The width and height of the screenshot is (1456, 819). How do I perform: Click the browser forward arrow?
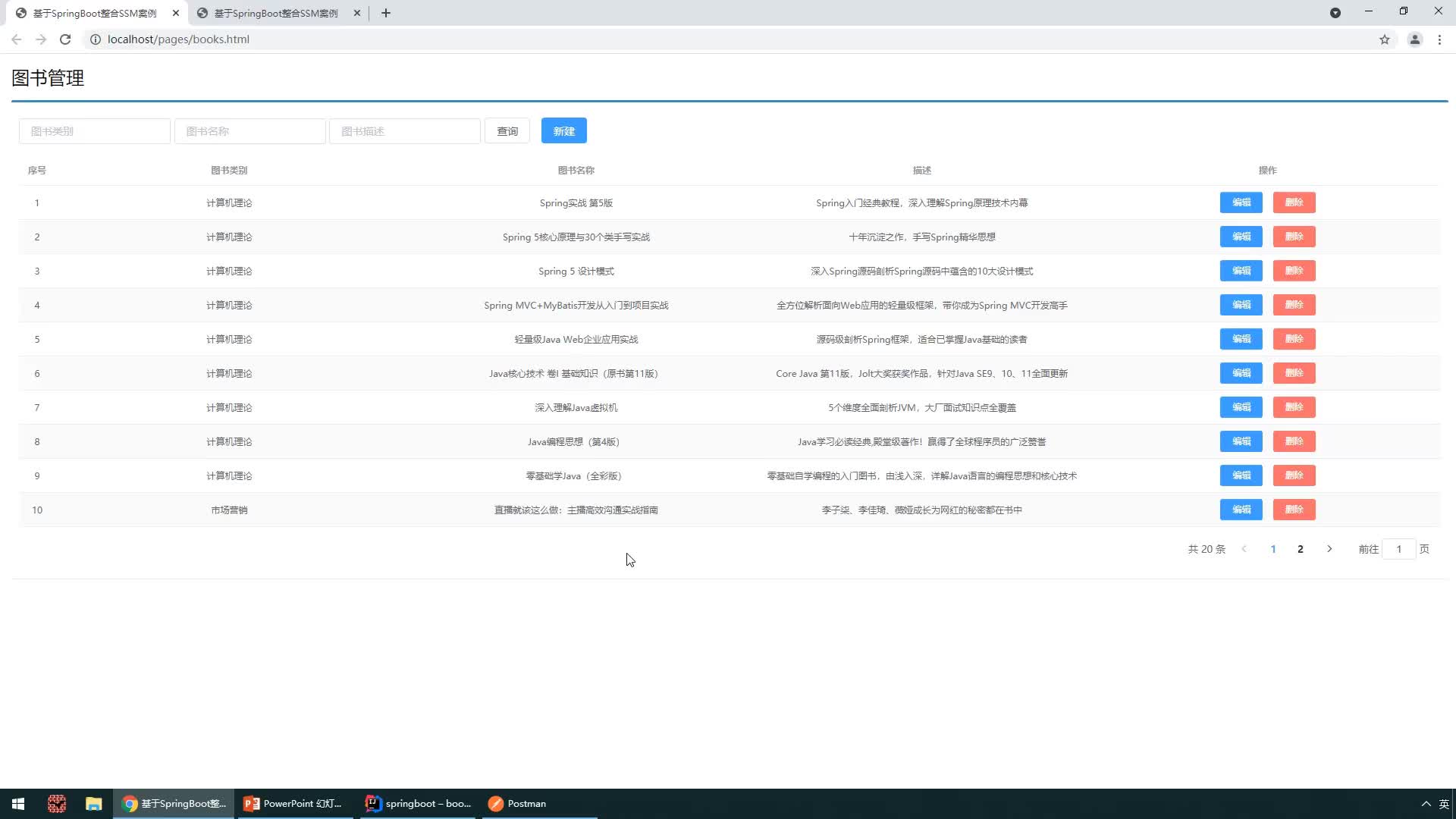click(x=41, y=39)
